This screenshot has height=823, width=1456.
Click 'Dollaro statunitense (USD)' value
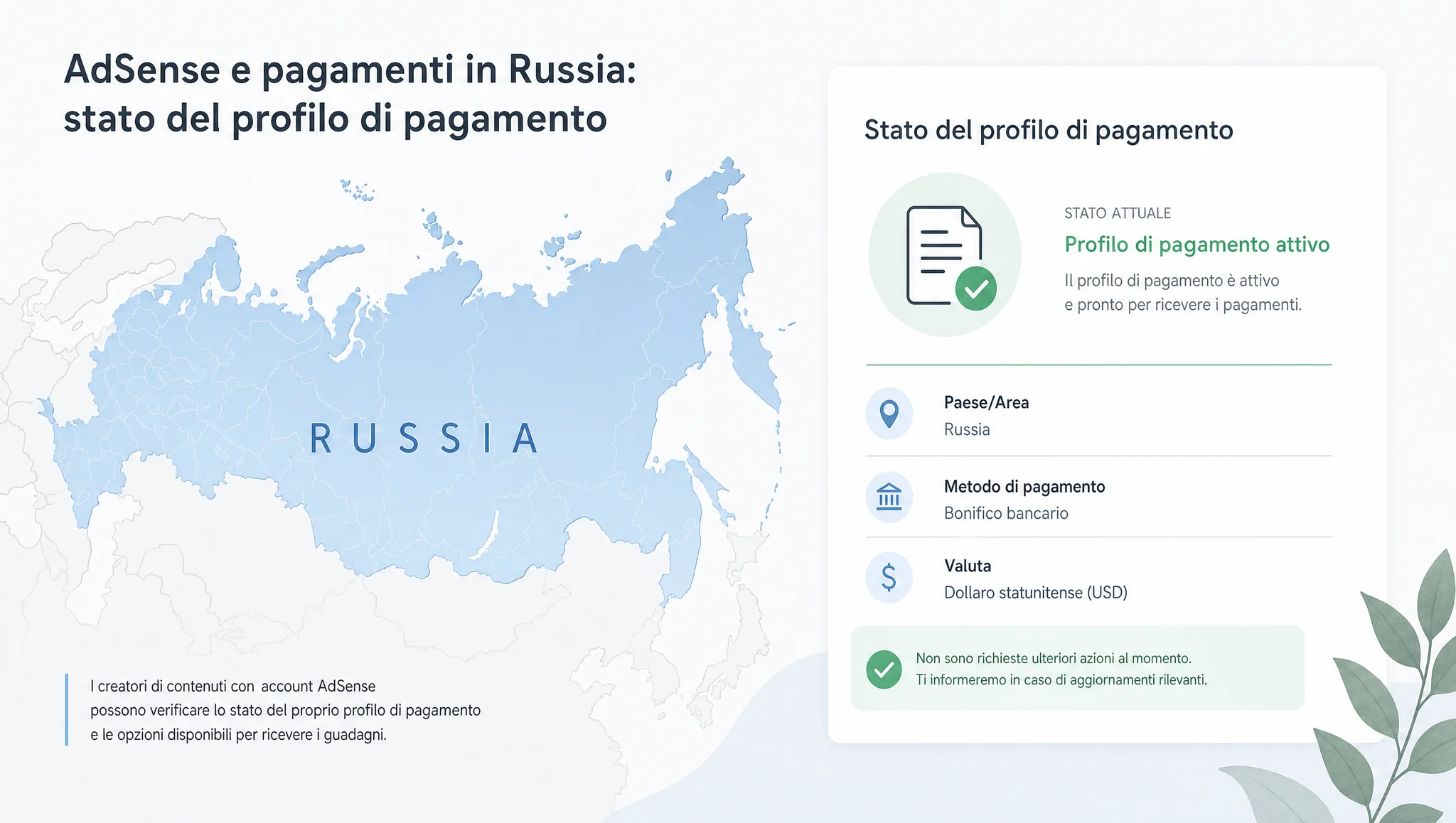[1036, 593]
